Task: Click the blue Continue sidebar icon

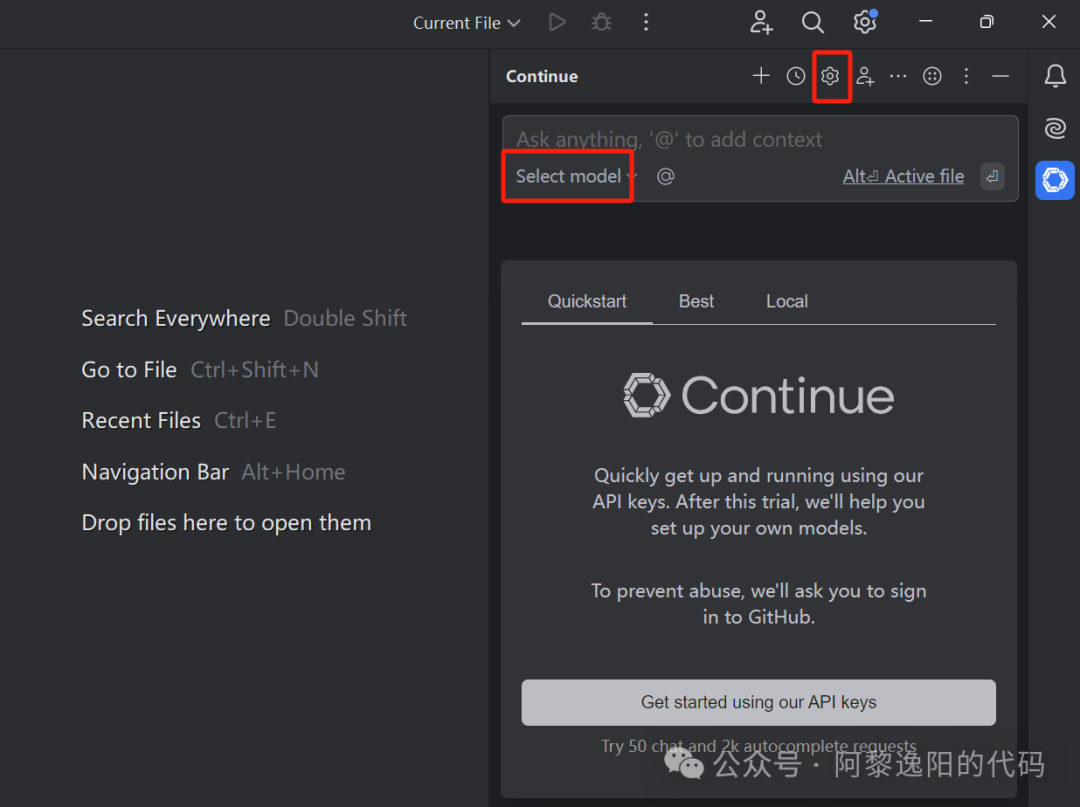Action: click(1055, 180)
